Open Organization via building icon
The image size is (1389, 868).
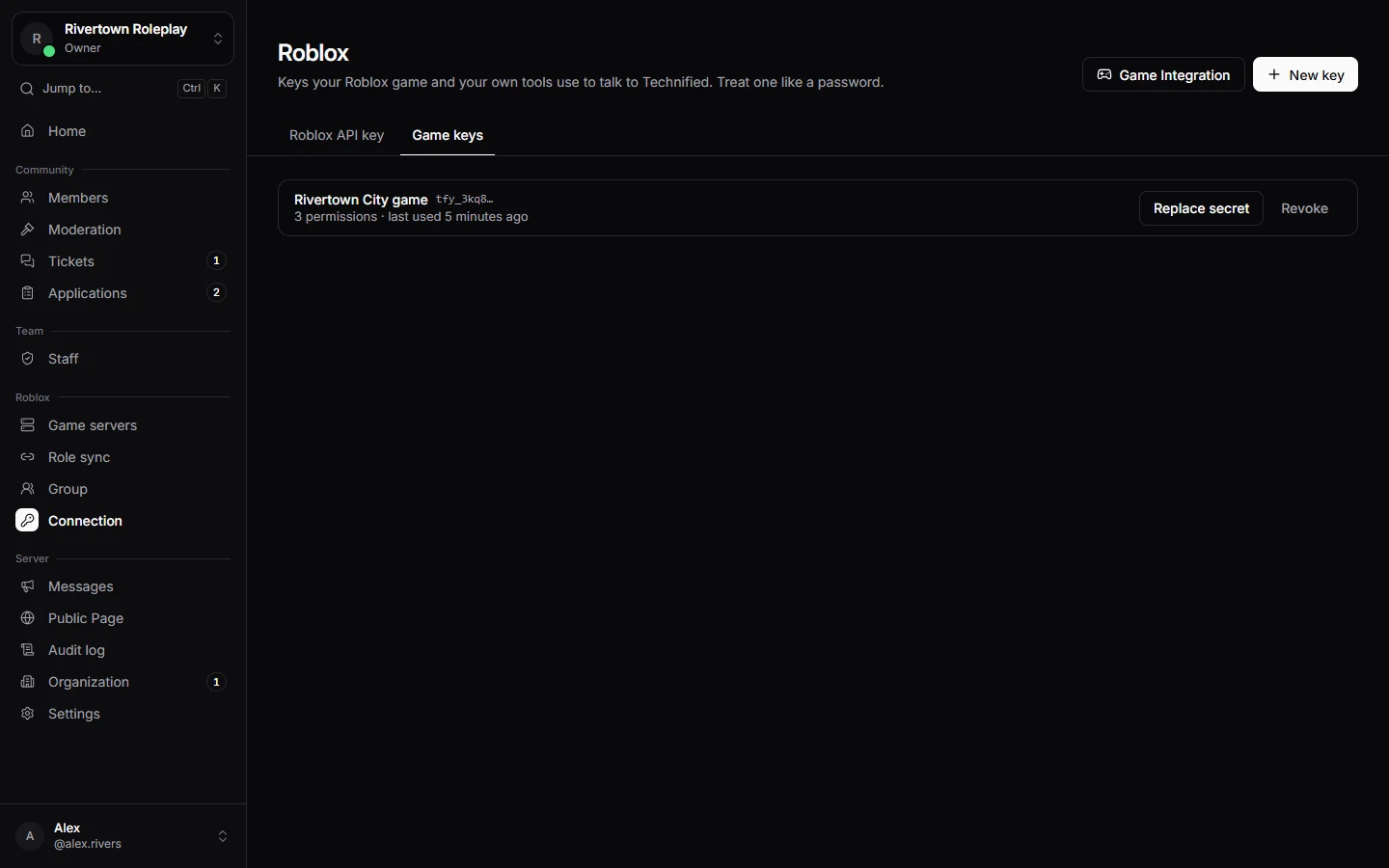[x=28, y=682]
